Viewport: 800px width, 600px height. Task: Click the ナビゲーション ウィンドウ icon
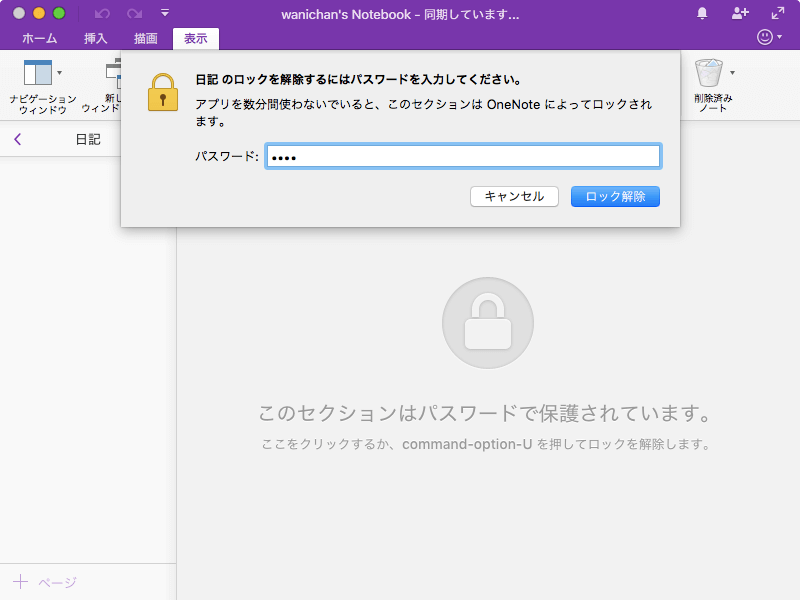tap(38, 72)
